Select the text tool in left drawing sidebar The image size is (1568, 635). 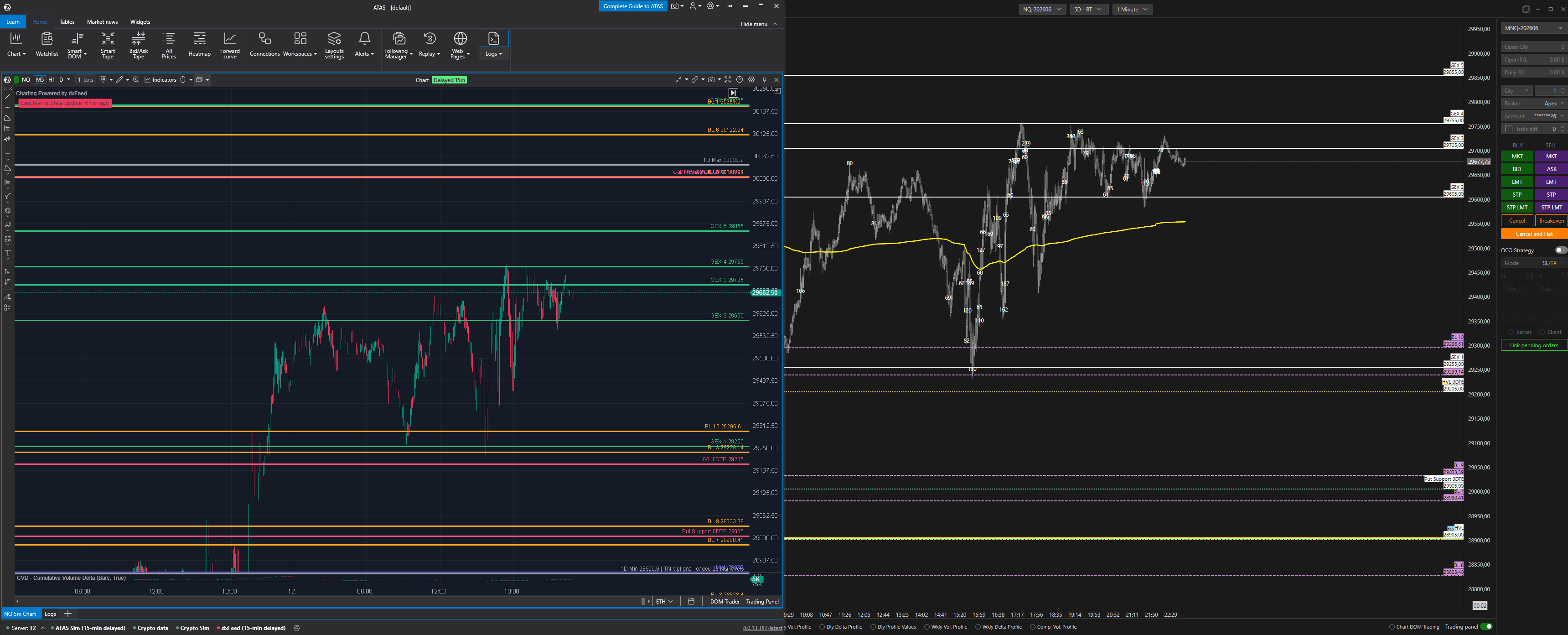tap(7, 253)
